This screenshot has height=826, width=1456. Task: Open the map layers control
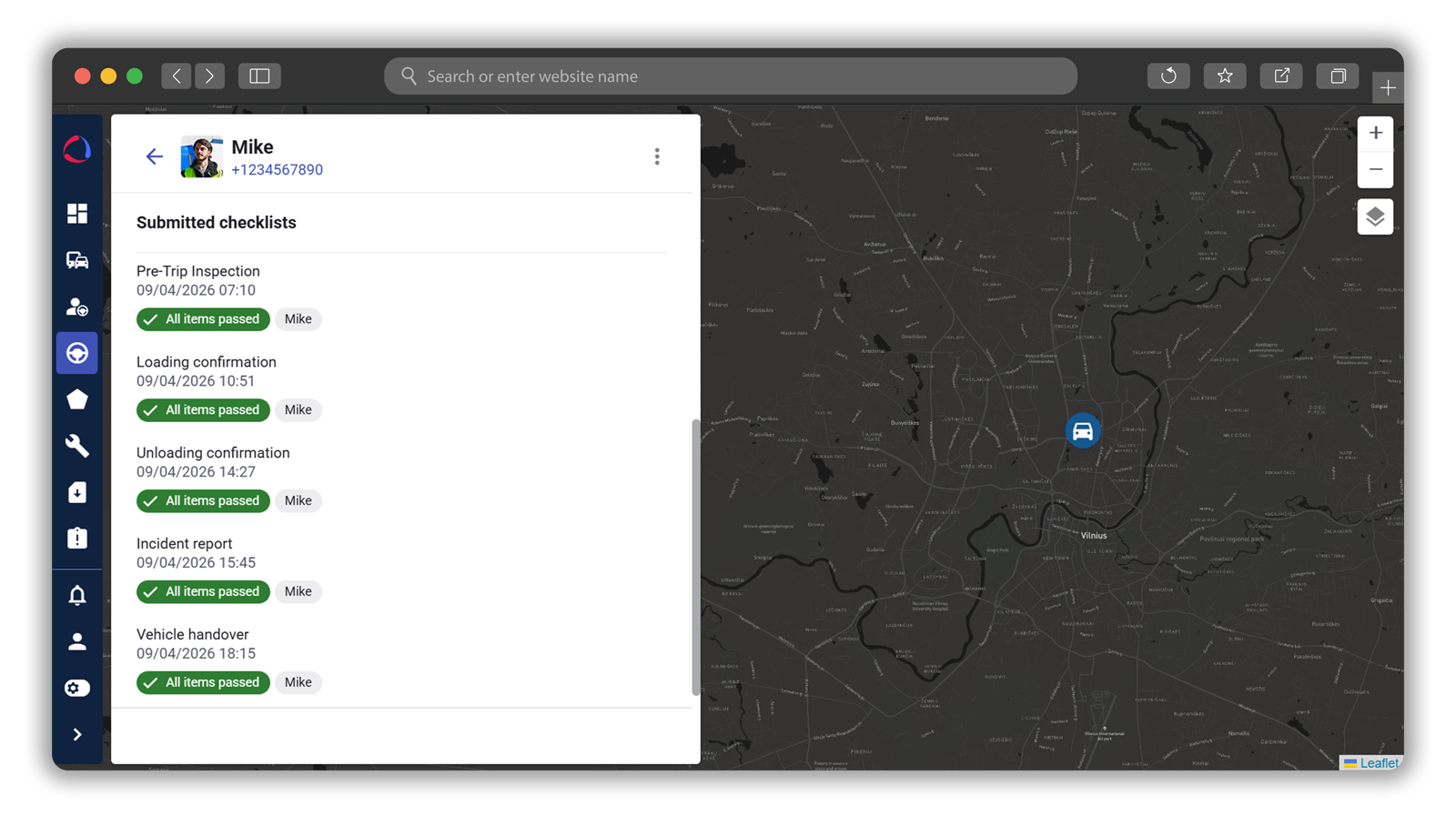coord(1375,217)
